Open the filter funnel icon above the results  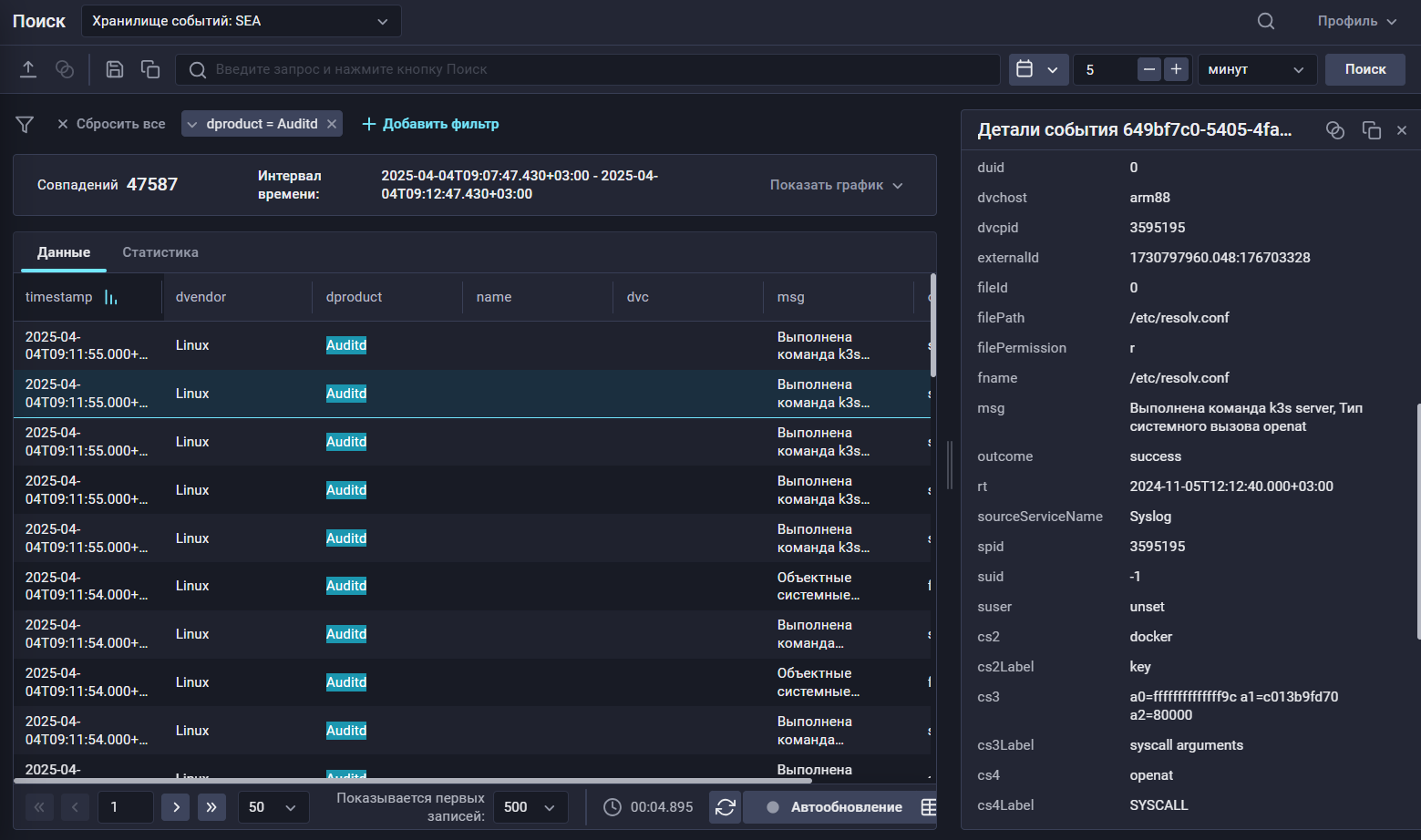pos(24,123)
